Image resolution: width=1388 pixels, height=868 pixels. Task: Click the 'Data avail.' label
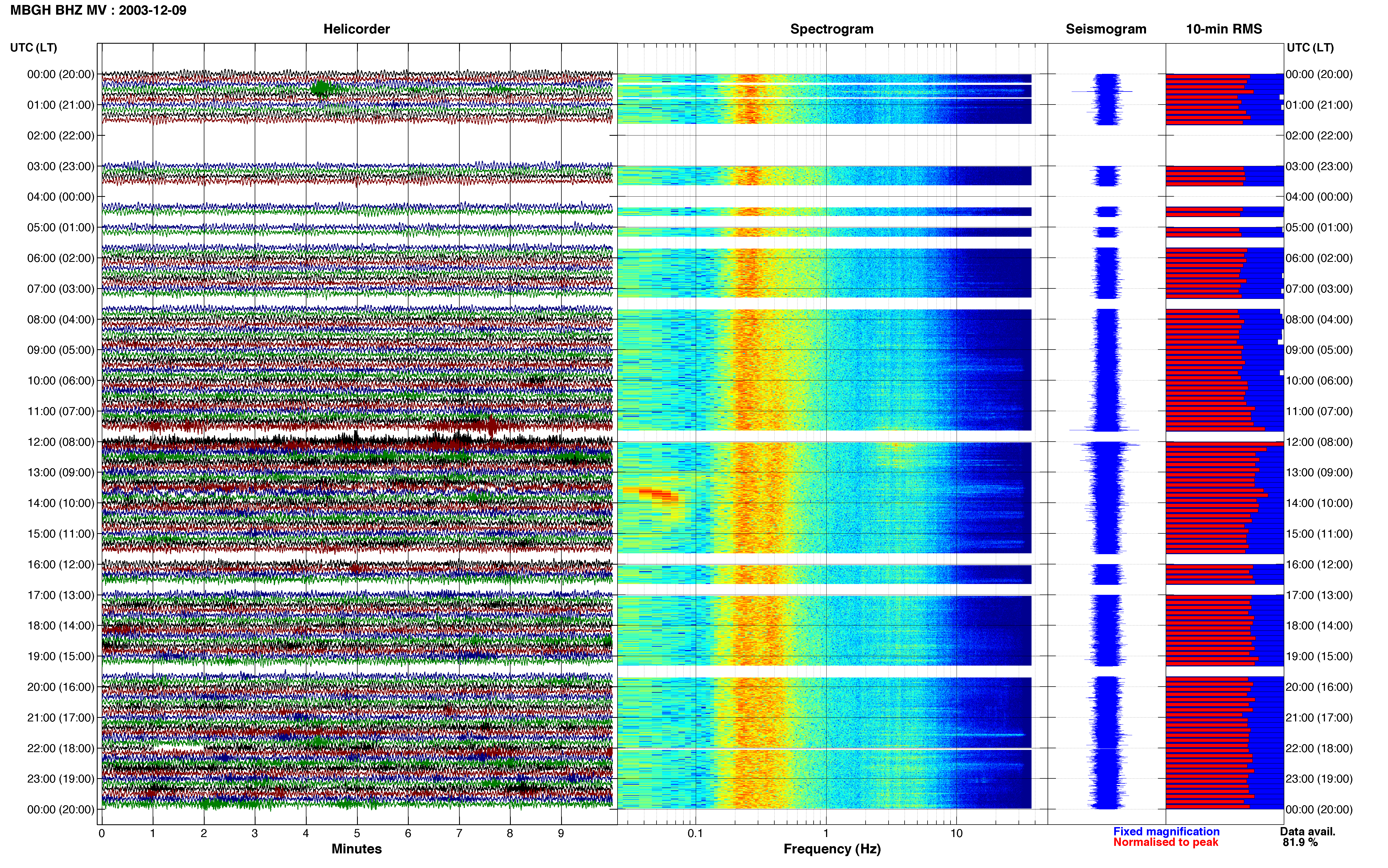[1308, 831]
